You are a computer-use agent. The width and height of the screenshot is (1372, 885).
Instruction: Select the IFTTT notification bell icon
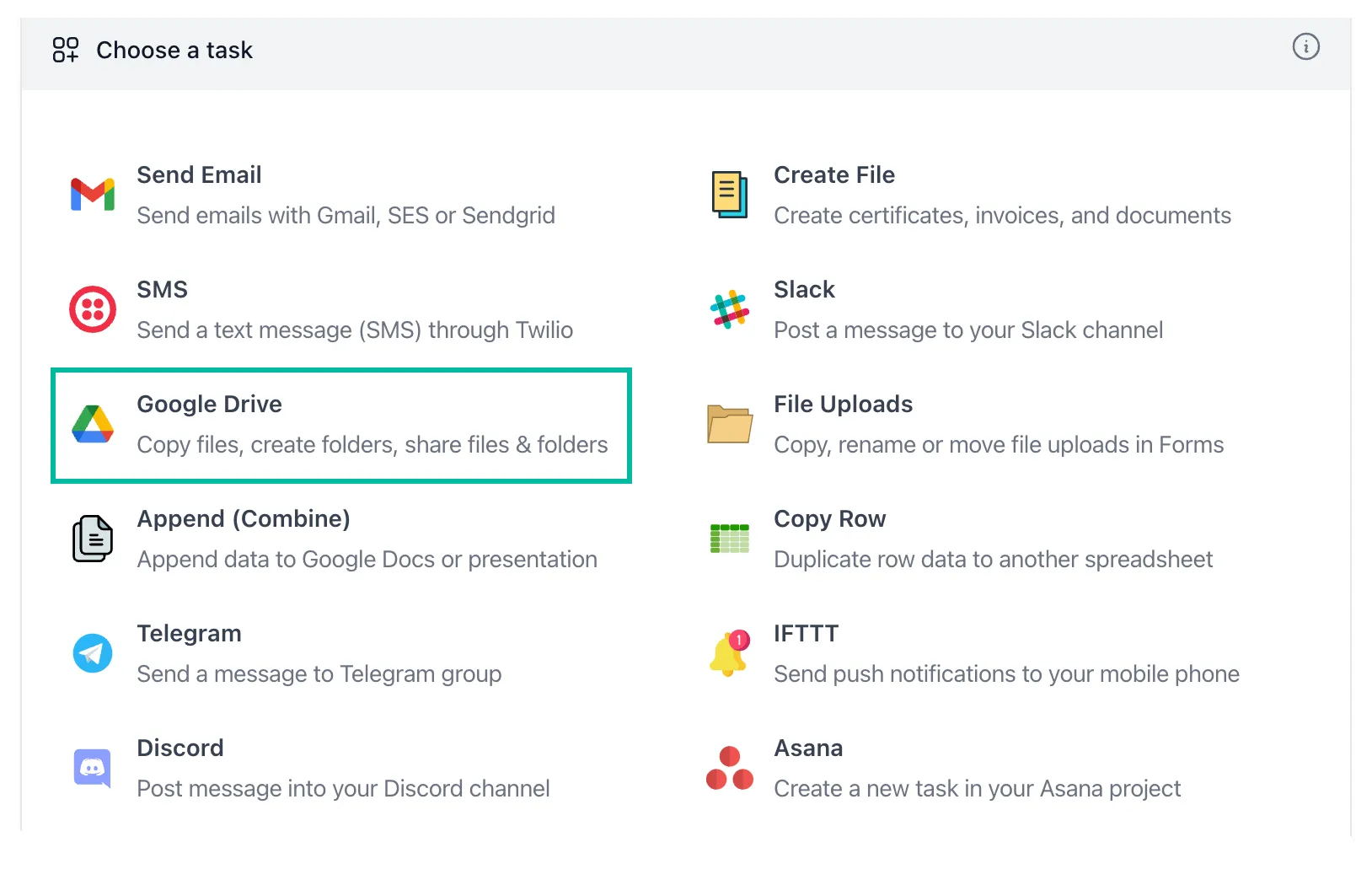(x=729, y=652)
